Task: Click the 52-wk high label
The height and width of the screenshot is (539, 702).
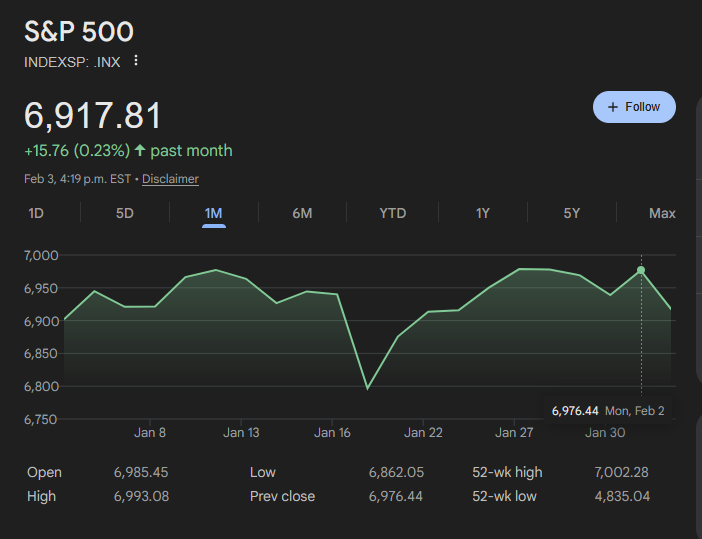Action: coord(507,472)
